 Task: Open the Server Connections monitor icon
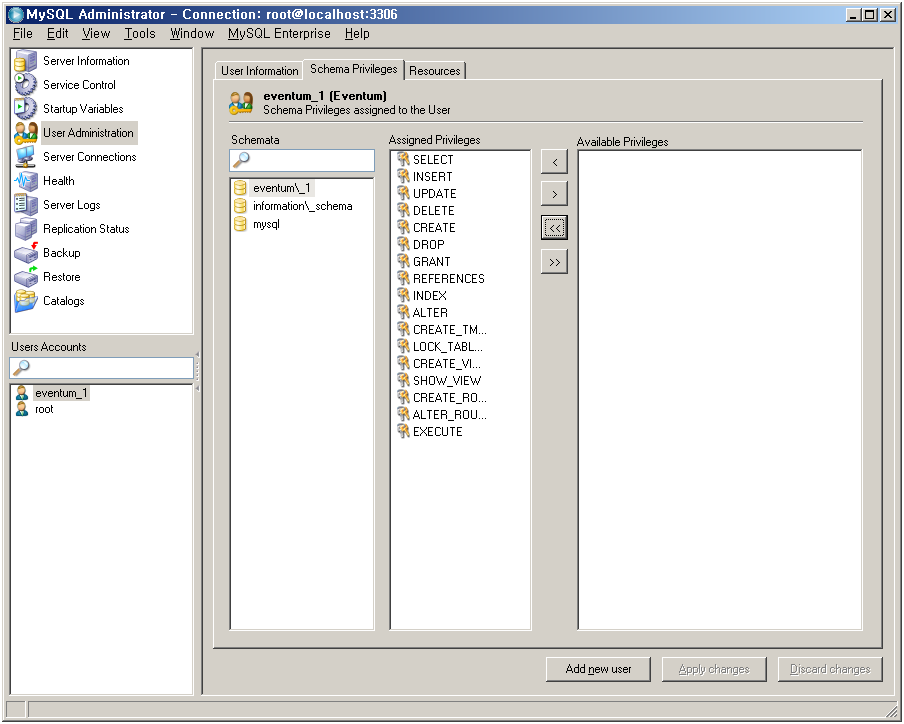(25, 157)
